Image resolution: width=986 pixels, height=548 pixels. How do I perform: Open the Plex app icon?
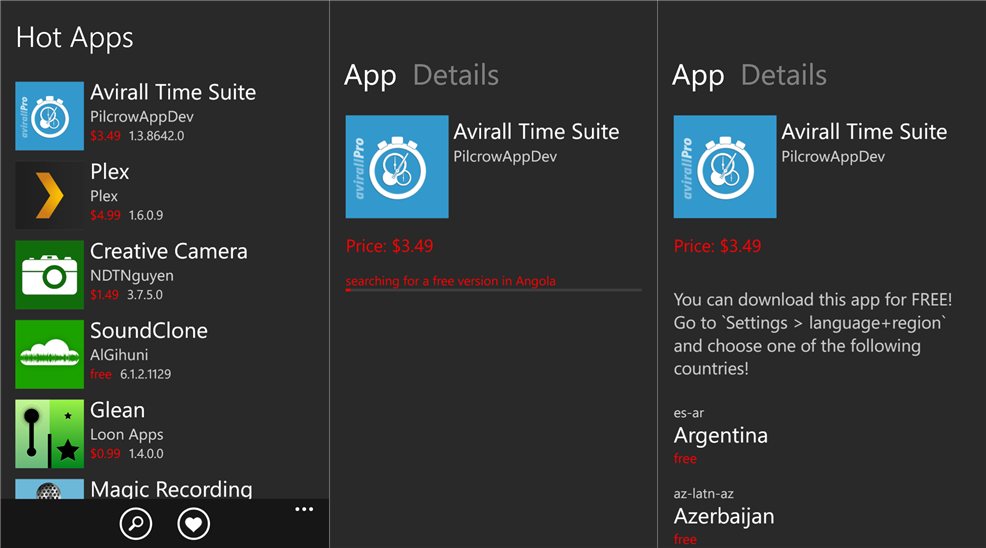click(x=50, y=195)
